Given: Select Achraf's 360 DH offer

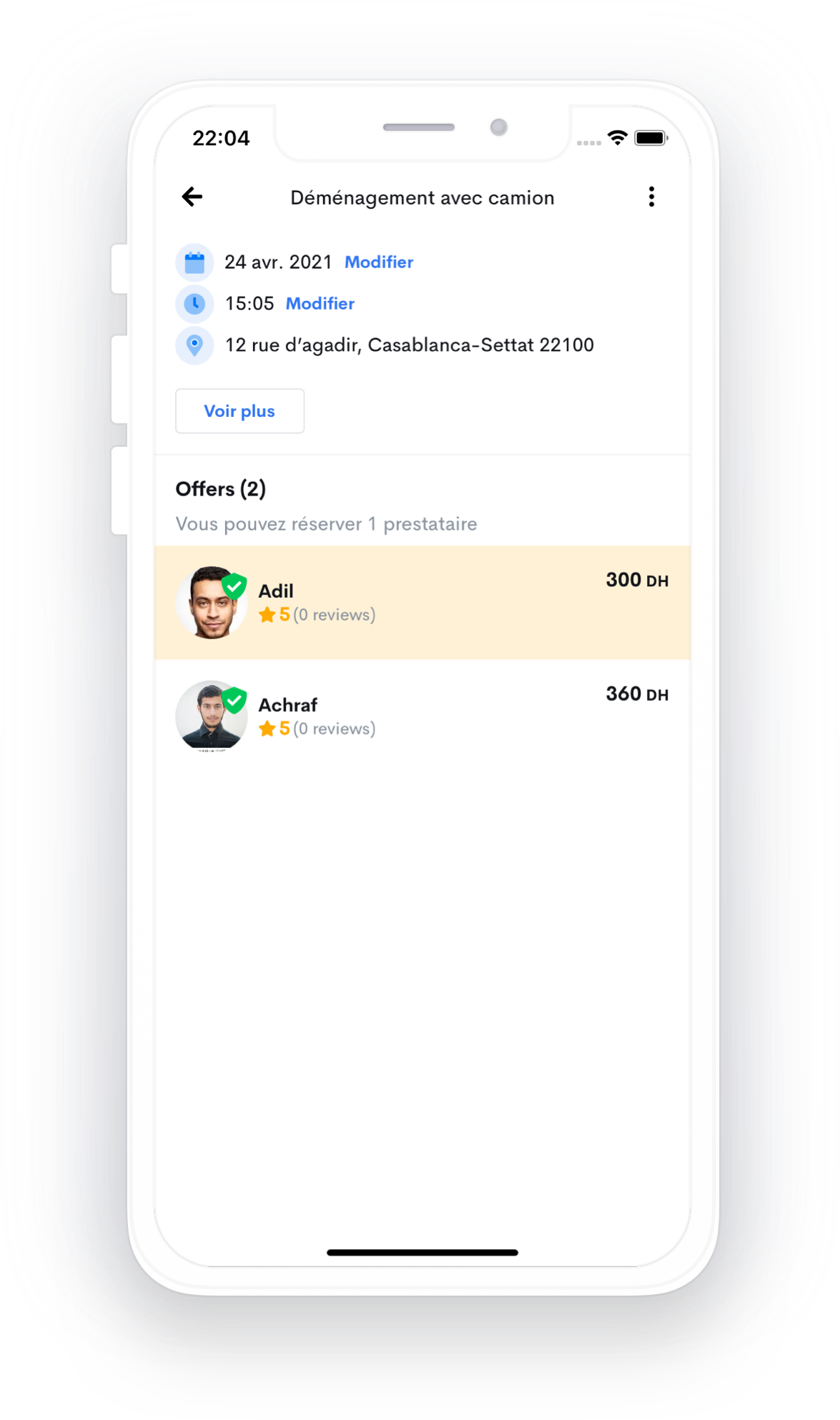Looking at the screenshot, I should point(423,716).
